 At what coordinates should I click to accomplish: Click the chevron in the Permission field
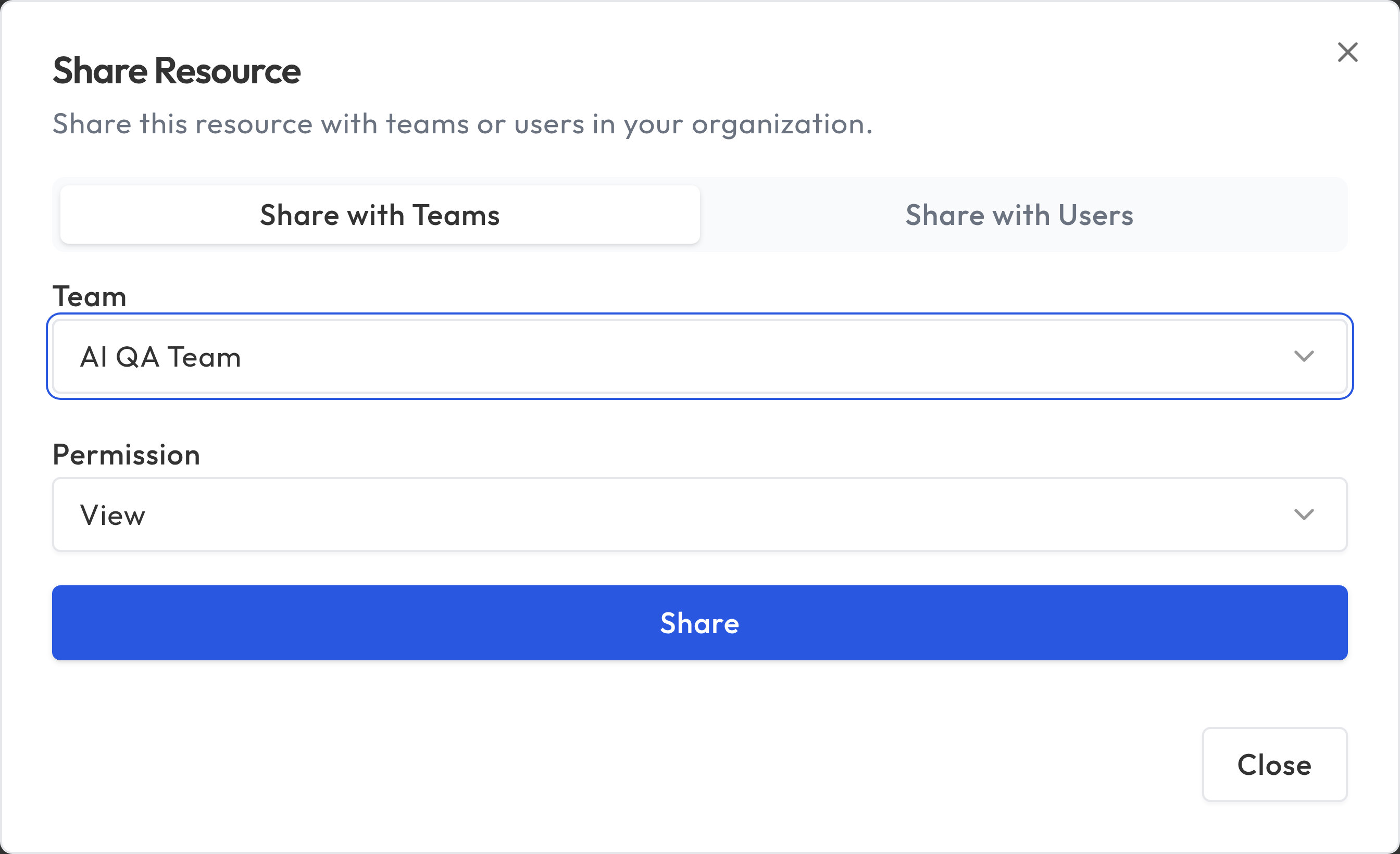coord(1304,514)
